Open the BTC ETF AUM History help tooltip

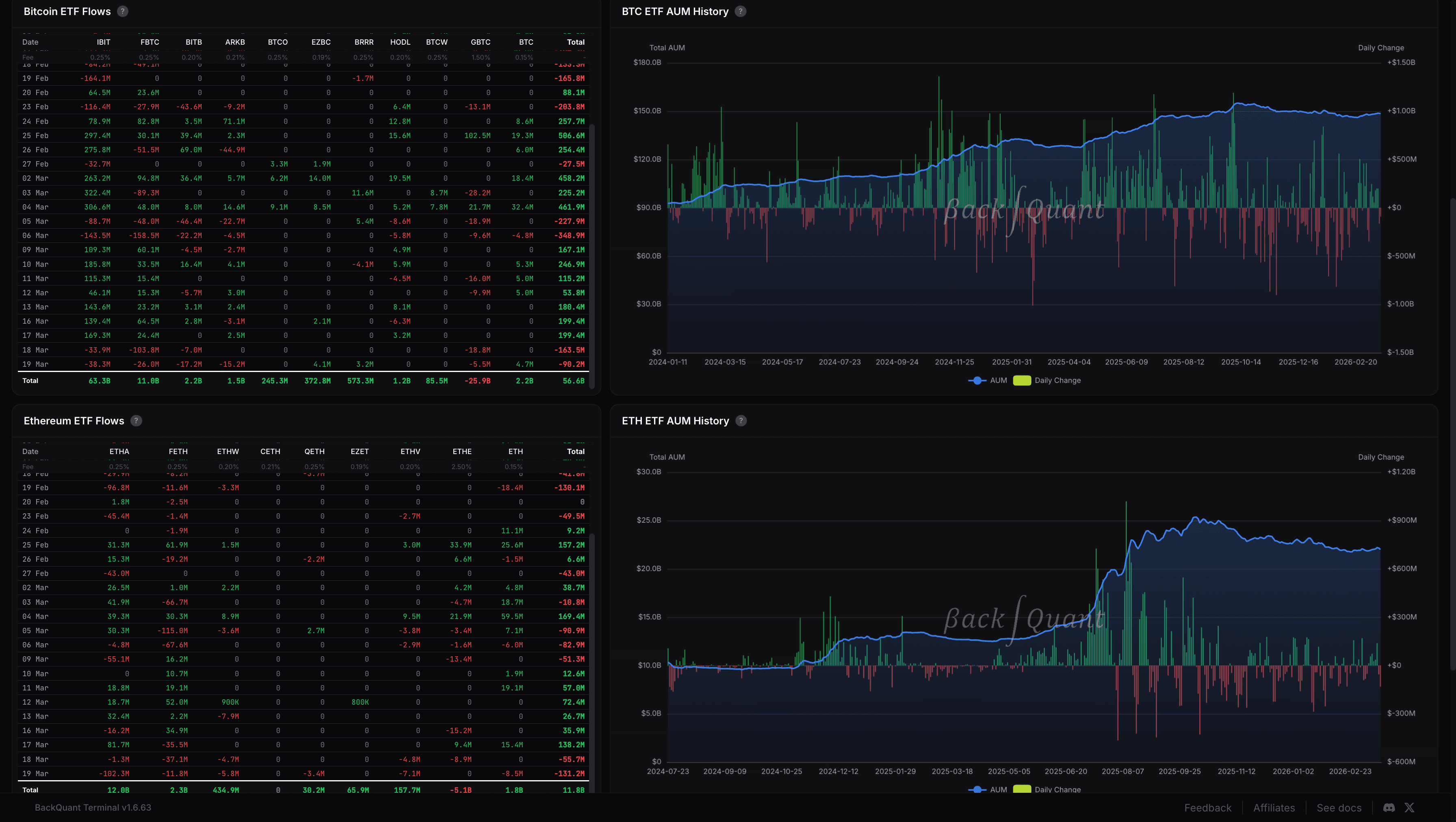point(741,11)
